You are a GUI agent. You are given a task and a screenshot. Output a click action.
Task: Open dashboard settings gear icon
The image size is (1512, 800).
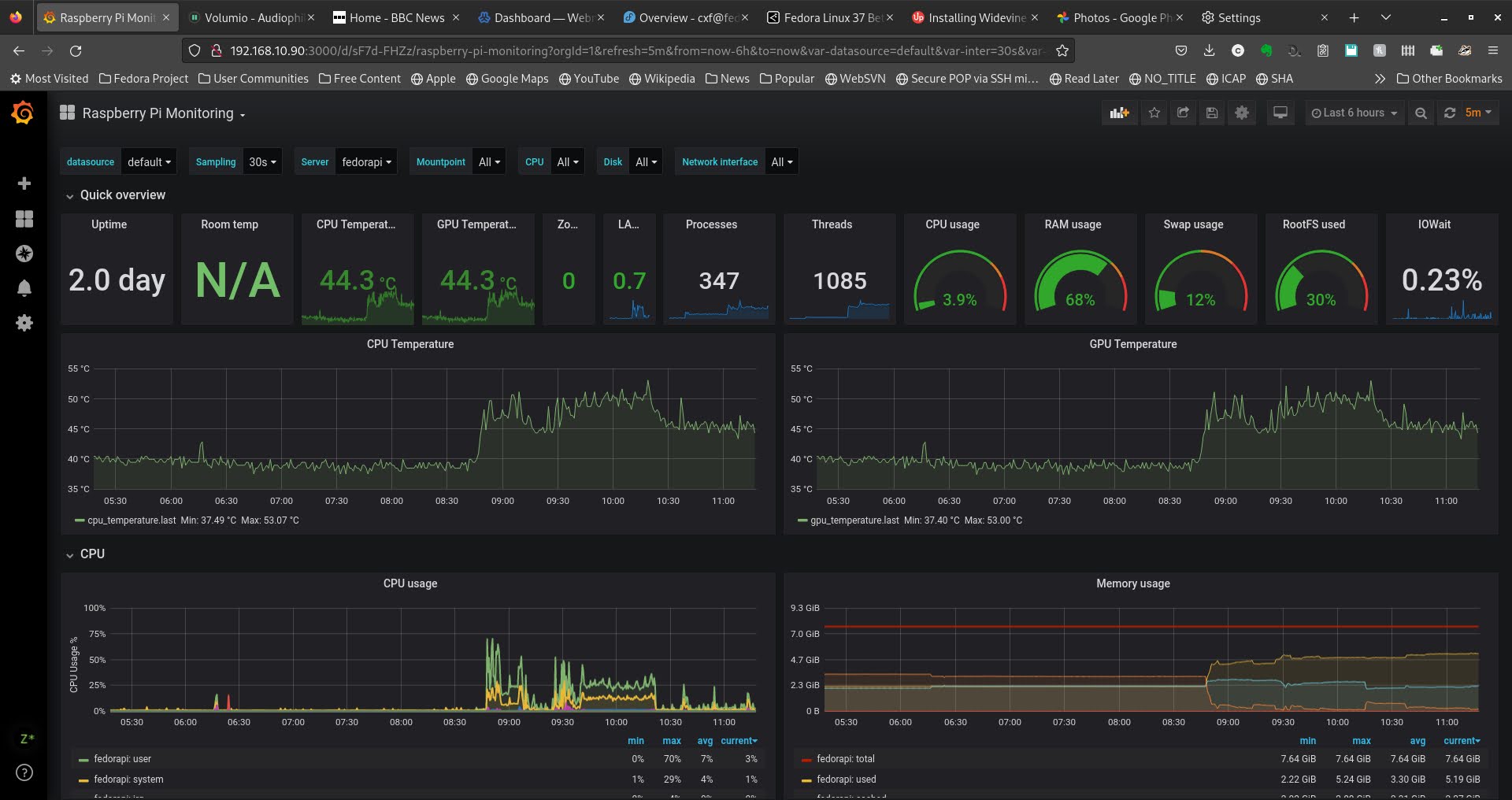[x=1242, y=113]
